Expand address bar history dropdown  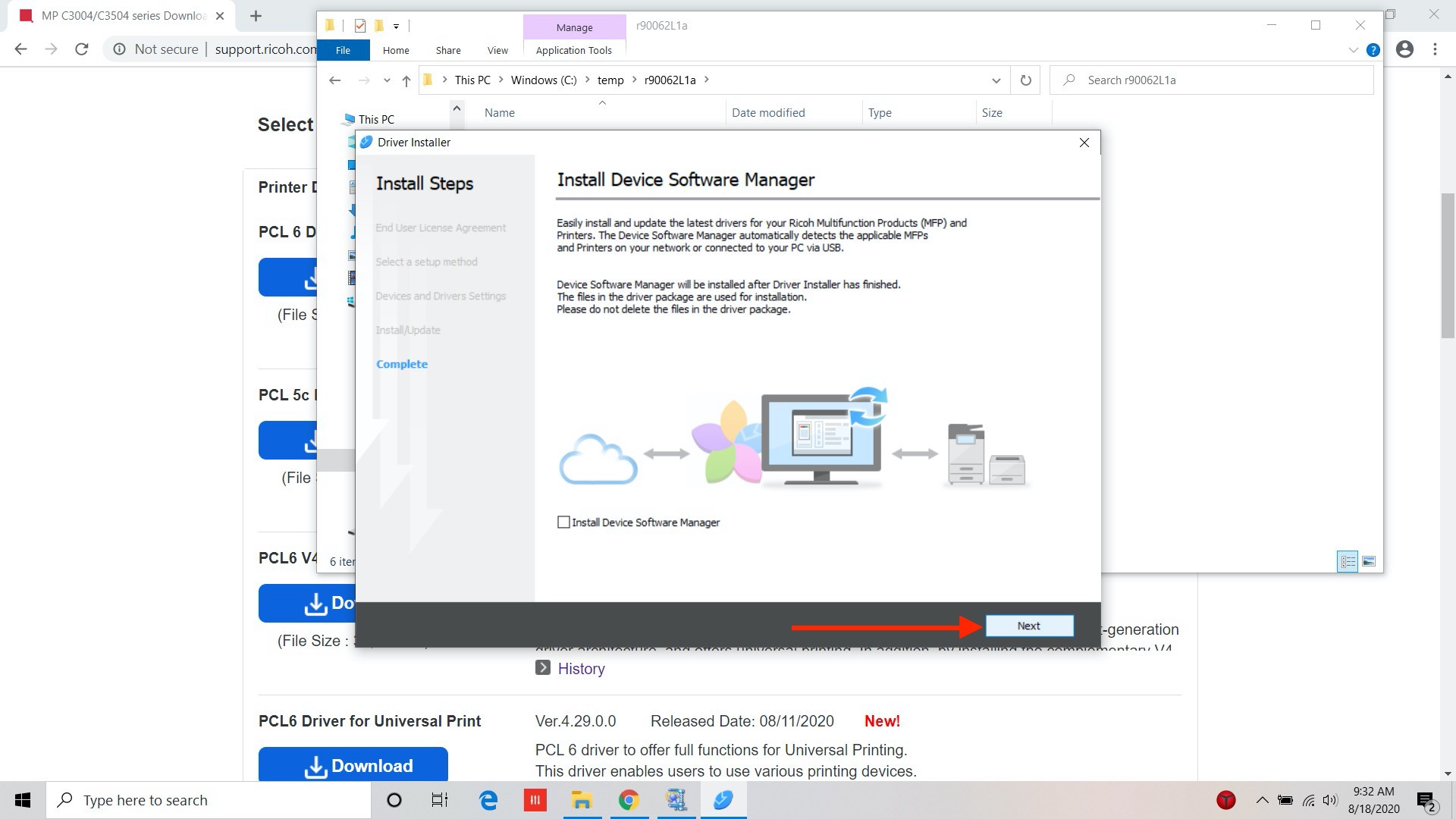point(996,80)
